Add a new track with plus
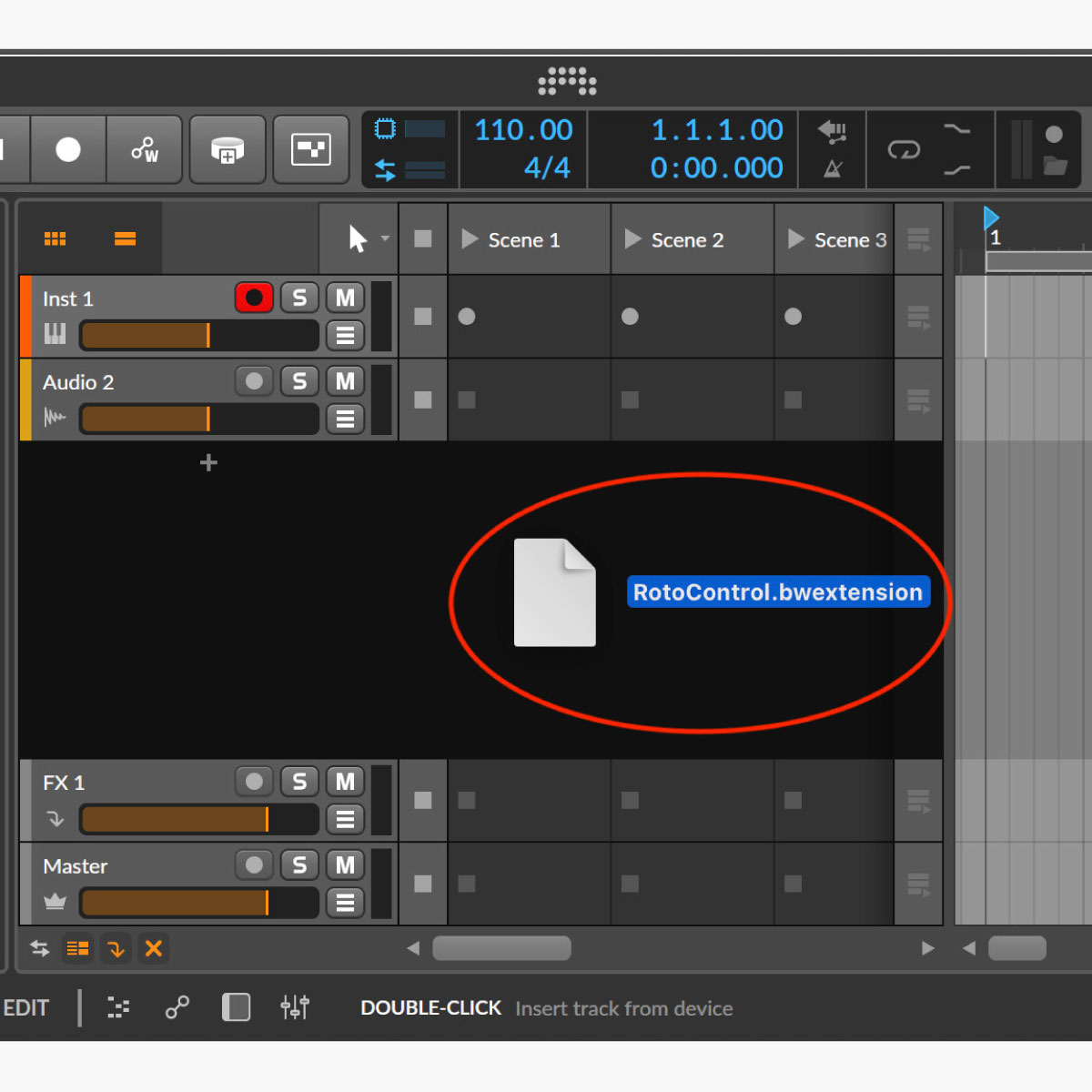The width and height of the screenshot is (1092, 1092). (x=208, y=463)
